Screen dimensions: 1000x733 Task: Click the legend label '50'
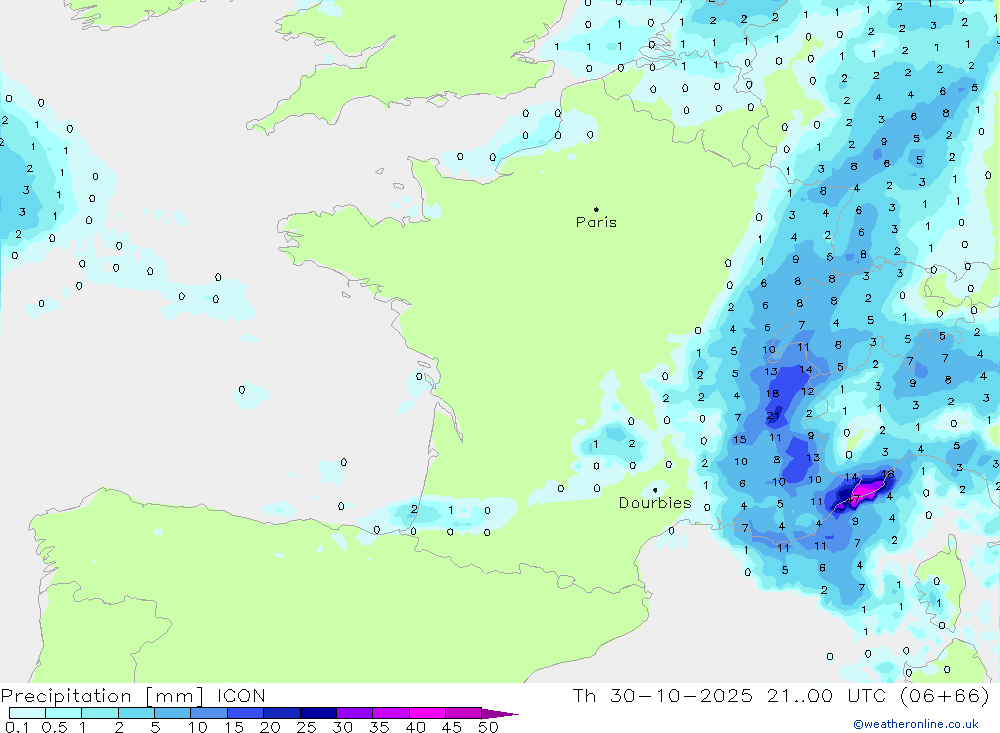click(488, 727)
